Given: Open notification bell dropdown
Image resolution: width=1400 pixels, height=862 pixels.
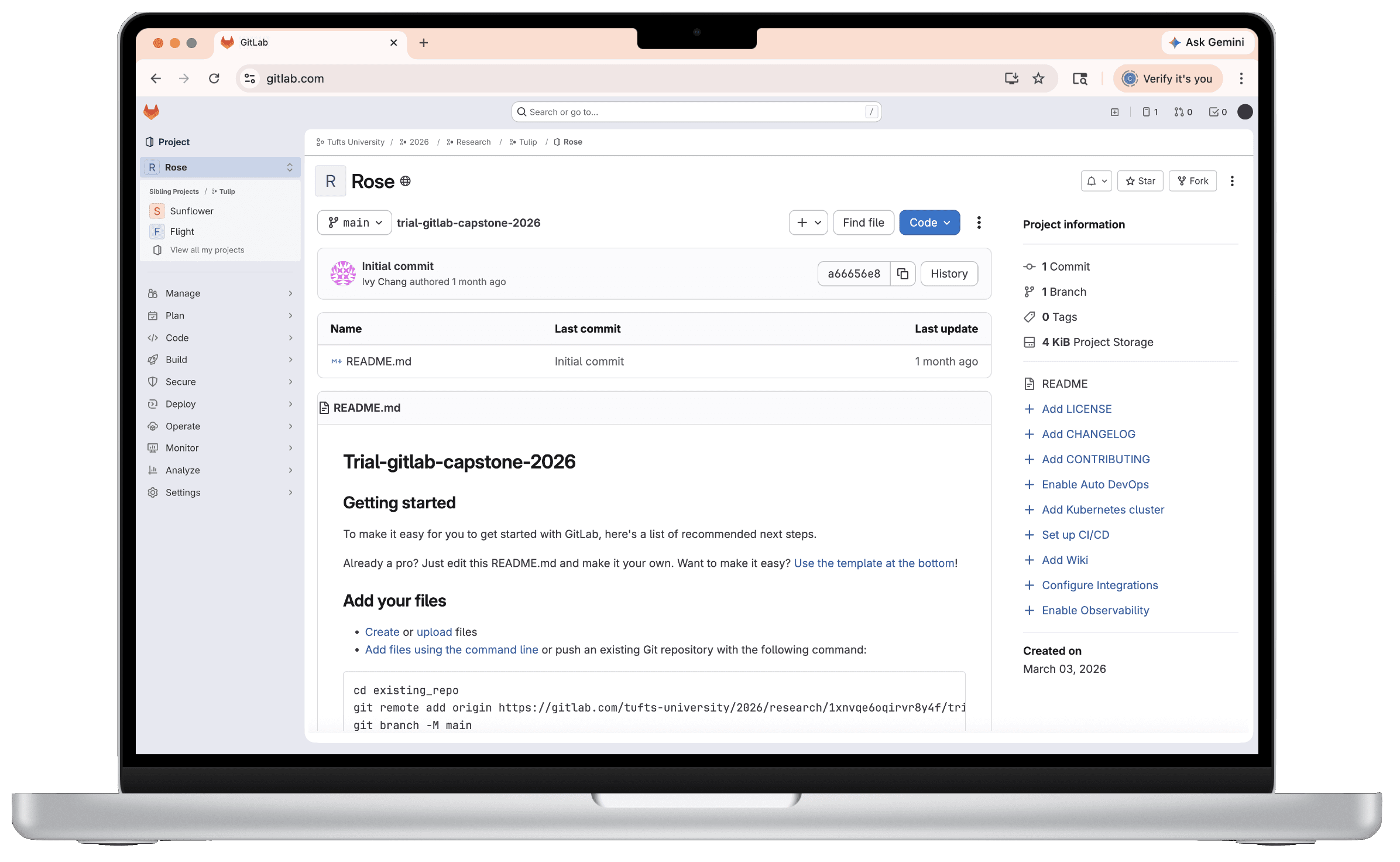Looking at the screenshot, I should [x=1096, y=181].
